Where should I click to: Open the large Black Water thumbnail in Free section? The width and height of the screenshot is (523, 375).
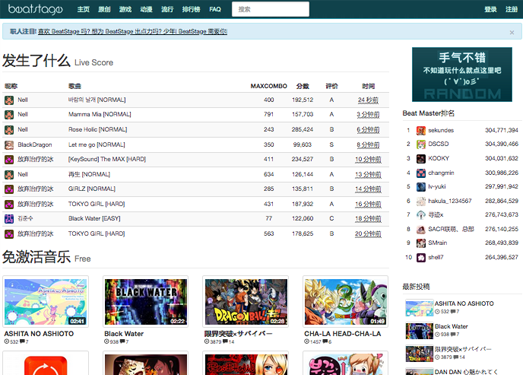[146, 302]
